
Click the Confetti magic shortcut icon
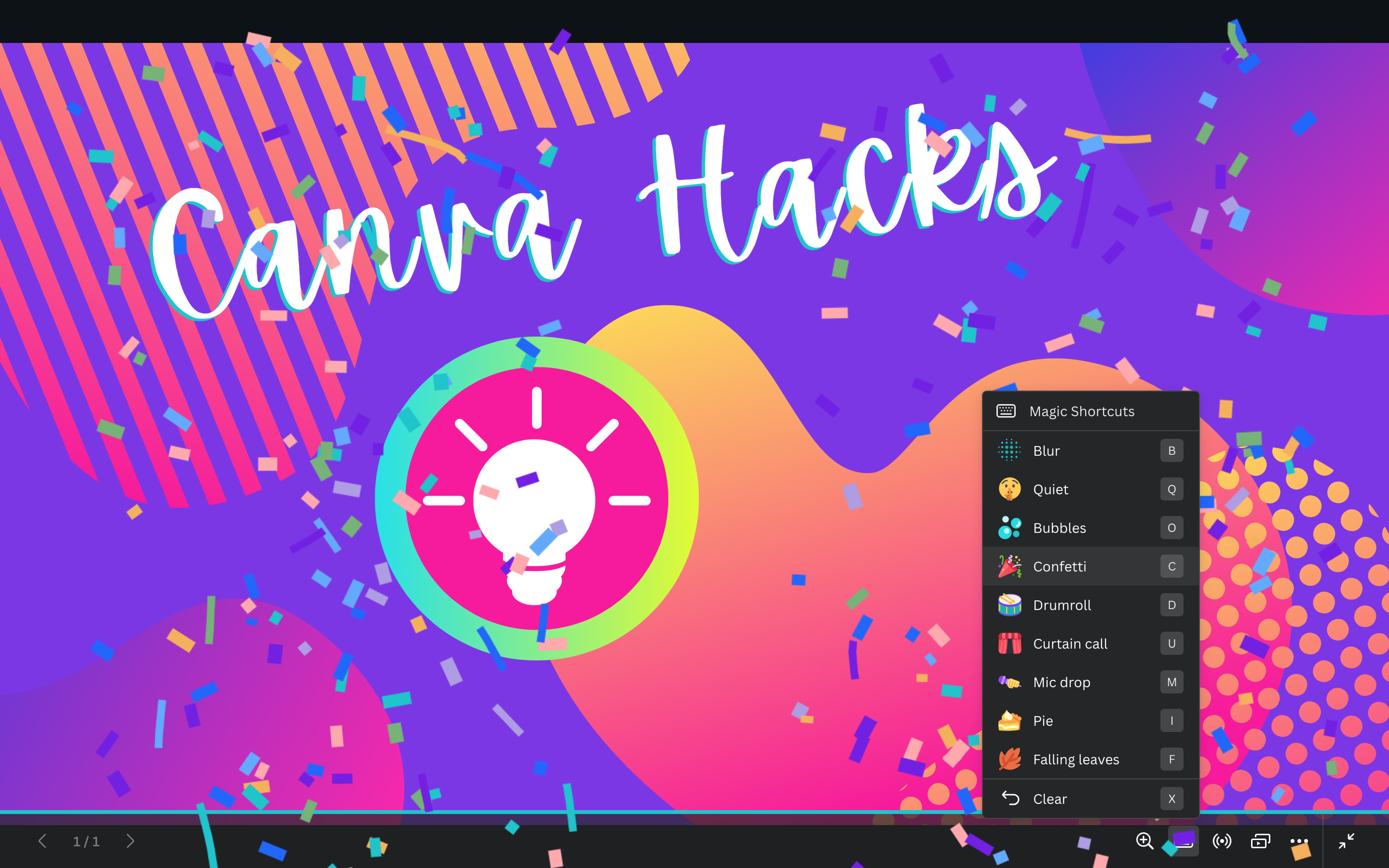pos(1008,566)
